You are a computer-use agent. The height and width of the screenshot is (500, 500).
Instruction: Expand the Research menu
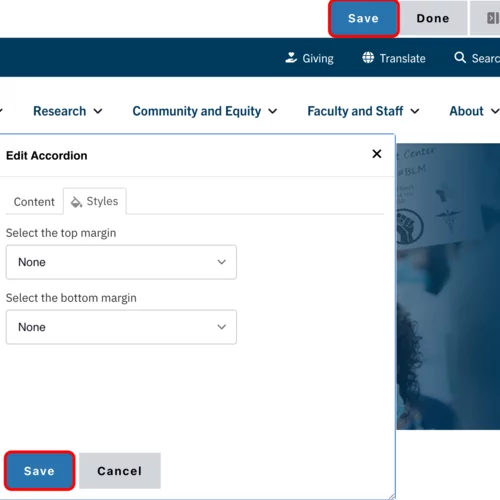pyautogui.click(x=68, y=111)
